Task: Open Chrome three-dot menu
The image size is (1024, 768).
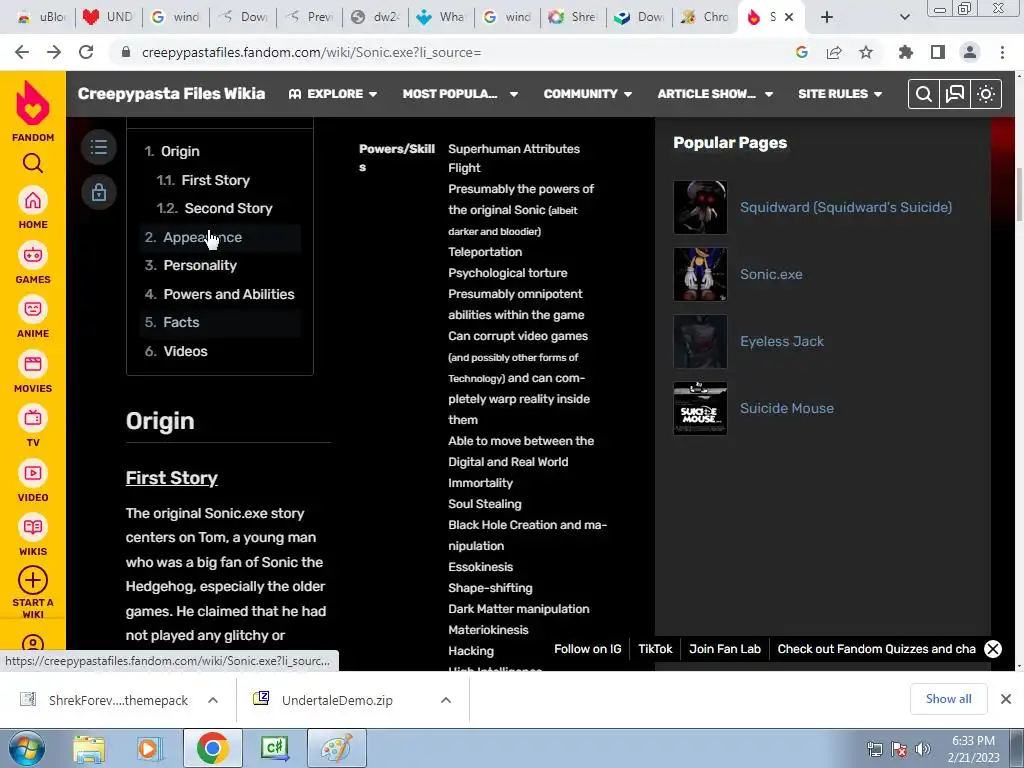Action: (x=1002, y=52)
